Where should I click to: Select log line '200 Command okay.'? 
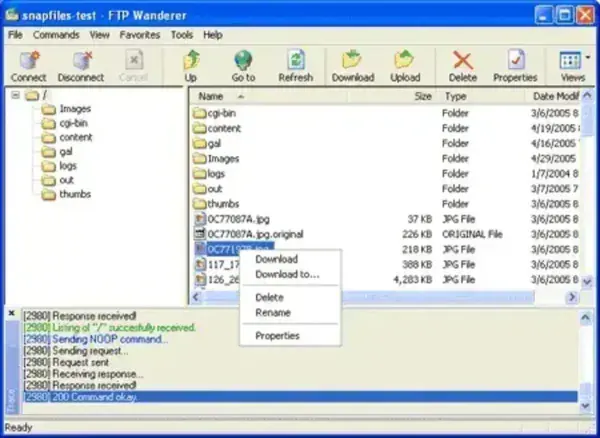(300, 397)
